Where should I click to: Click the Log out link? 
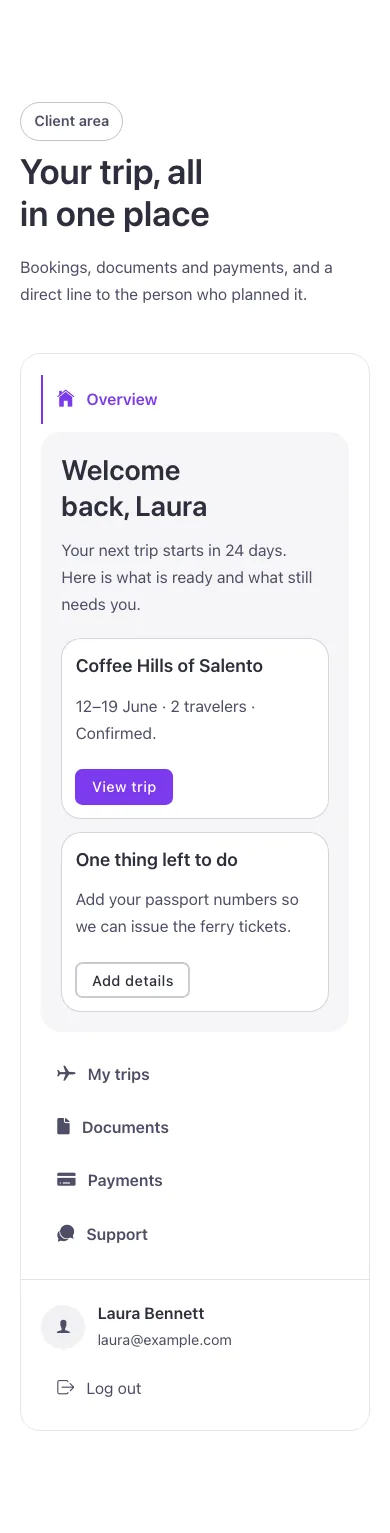point(100,1388)
